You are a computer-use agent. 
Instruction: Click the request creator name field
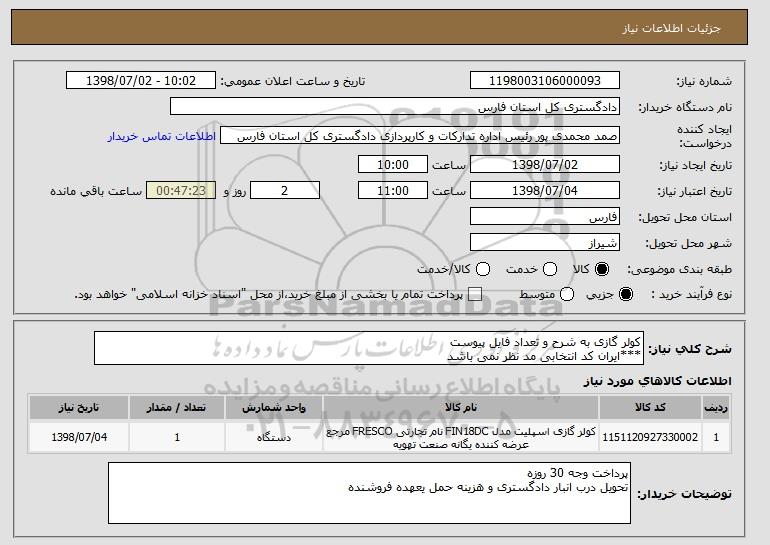[420, 136]
